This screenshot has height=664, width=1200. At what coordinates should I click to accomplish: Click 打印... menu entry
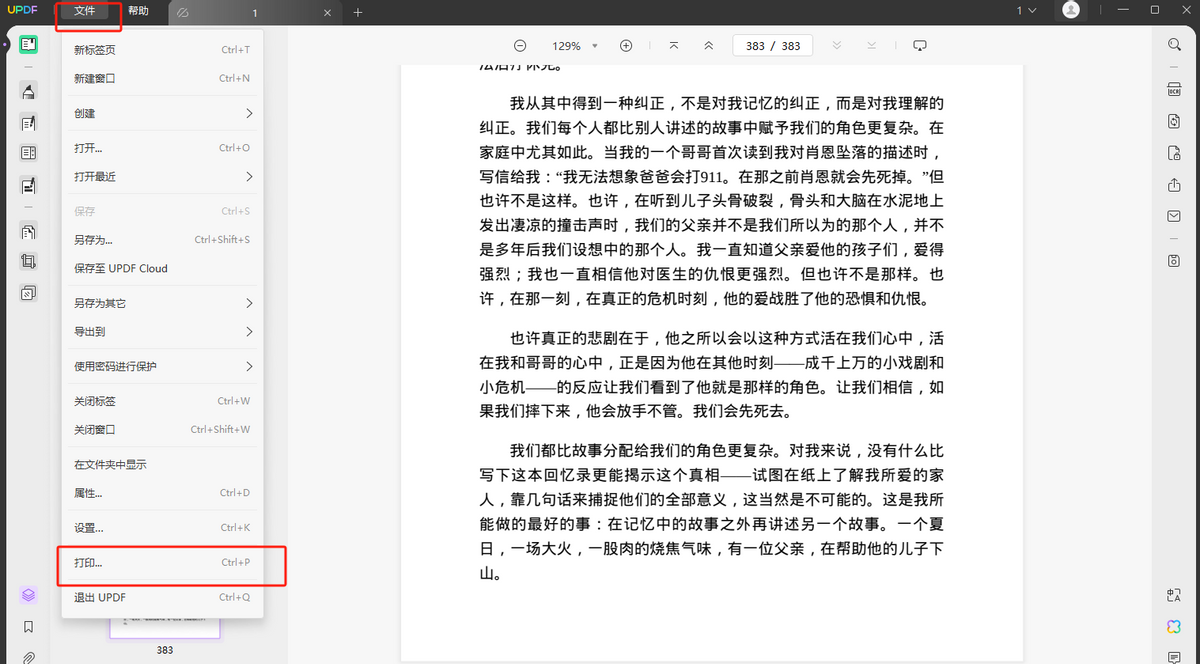tap(162, 563)
